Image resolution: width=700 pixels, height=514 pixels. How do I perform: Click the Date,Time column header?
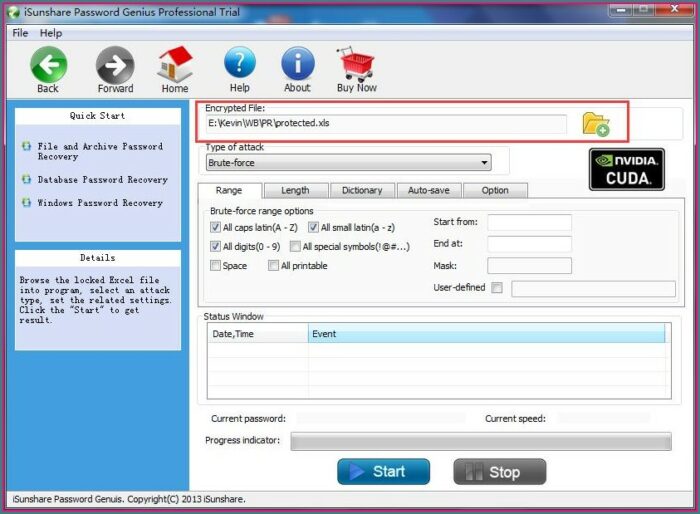click(258, 334)
